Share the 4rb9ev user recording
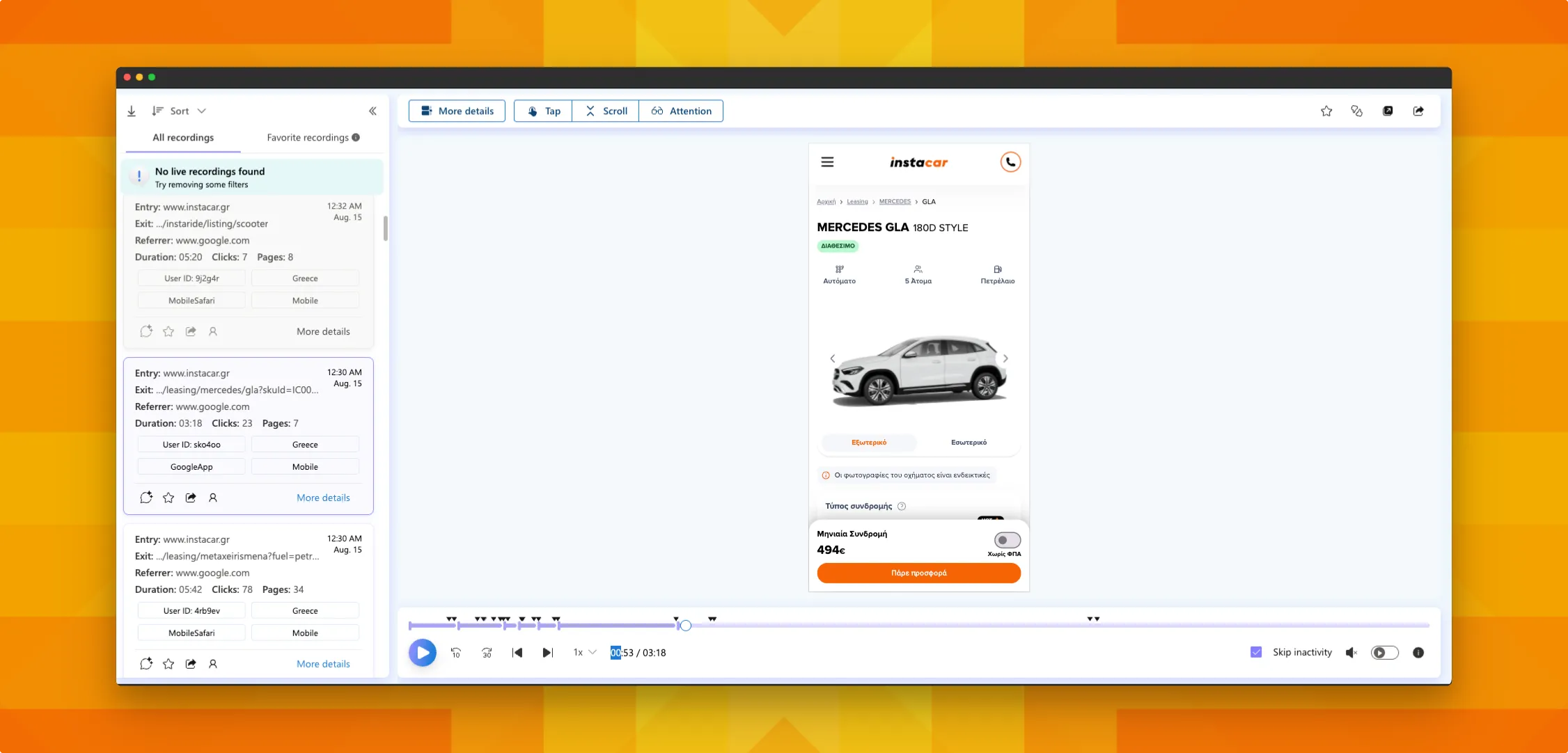Image resolution: width=1568 pixels, height=753 pixels. (191, 664)
